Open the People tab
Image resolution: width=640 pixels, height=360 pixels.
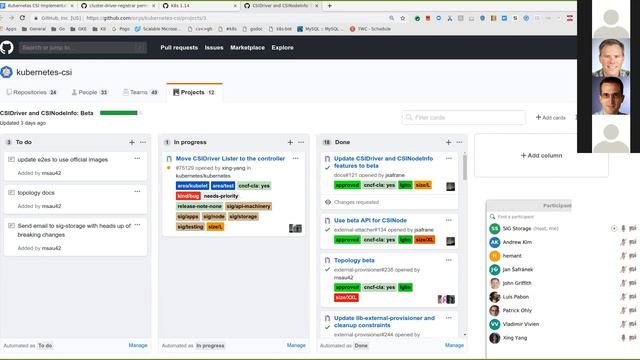coord(89,92)
